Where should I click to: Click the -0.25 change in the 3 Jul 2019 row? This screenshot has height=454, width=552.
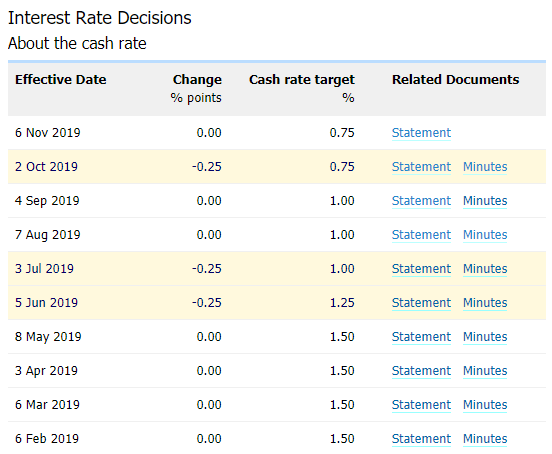207,269
